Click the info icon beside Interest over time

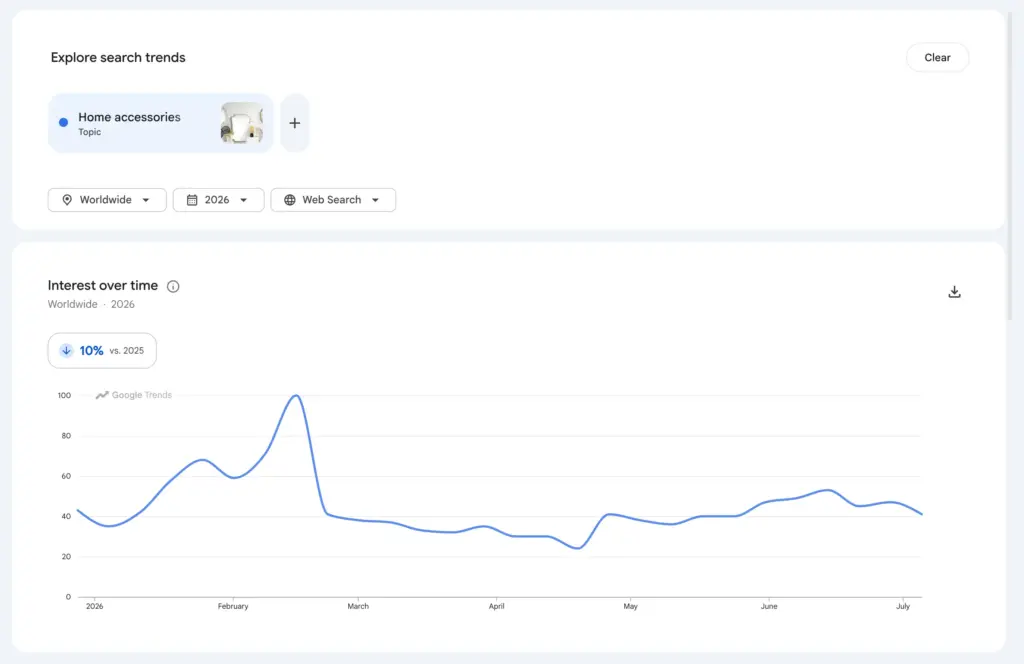[x=173, y=286]
